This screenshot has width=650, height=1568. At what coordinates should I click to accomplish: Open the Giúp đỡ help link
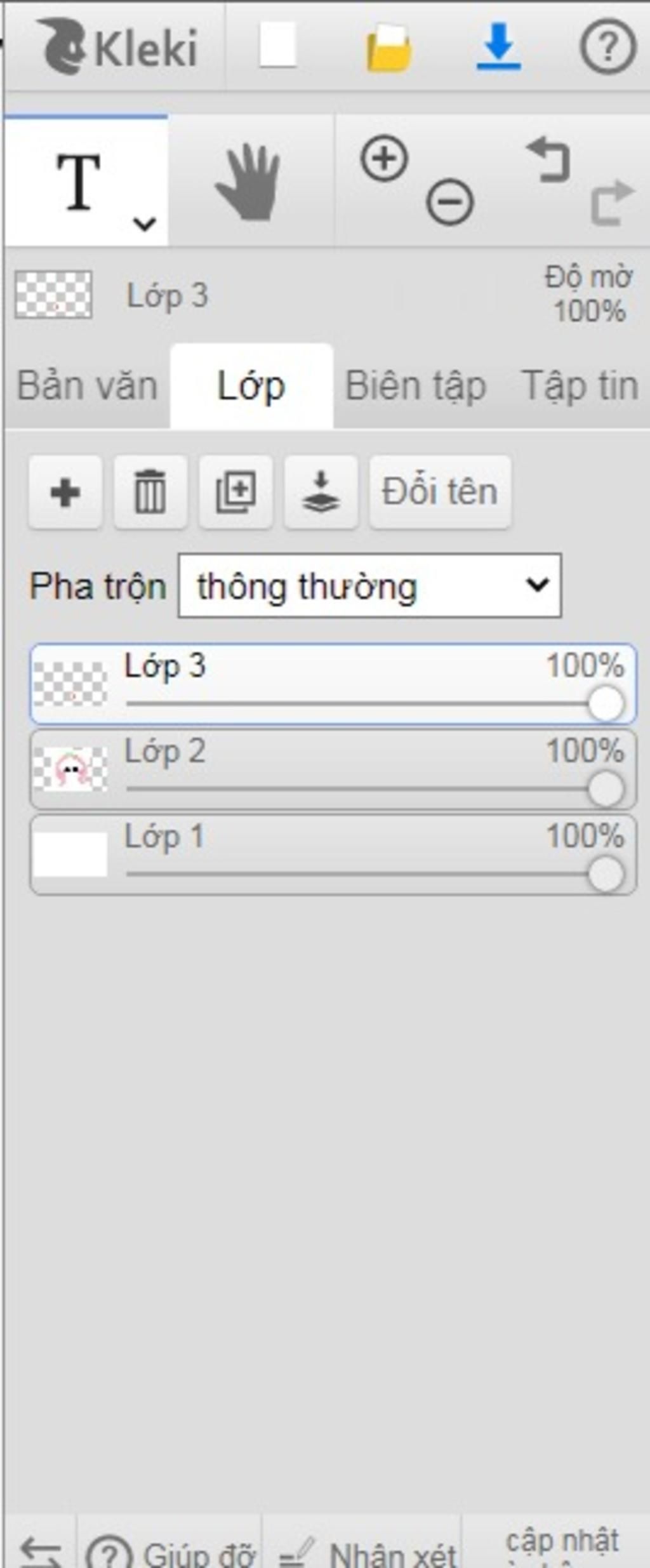171,1554
